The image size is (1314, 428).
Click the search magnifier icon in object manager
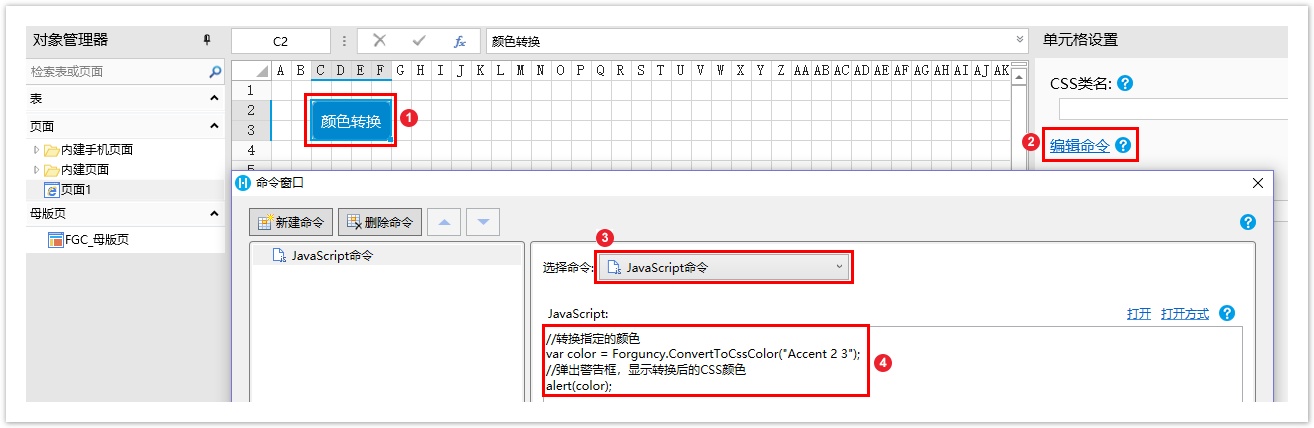[x=215, y=72]
